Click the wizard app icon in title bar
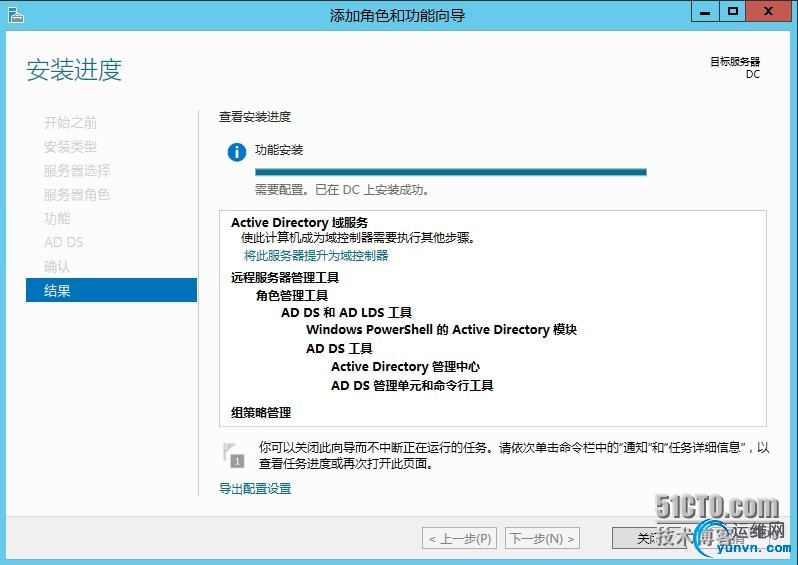This screenshot has width=798, height=565. click(x=16, y=15)
